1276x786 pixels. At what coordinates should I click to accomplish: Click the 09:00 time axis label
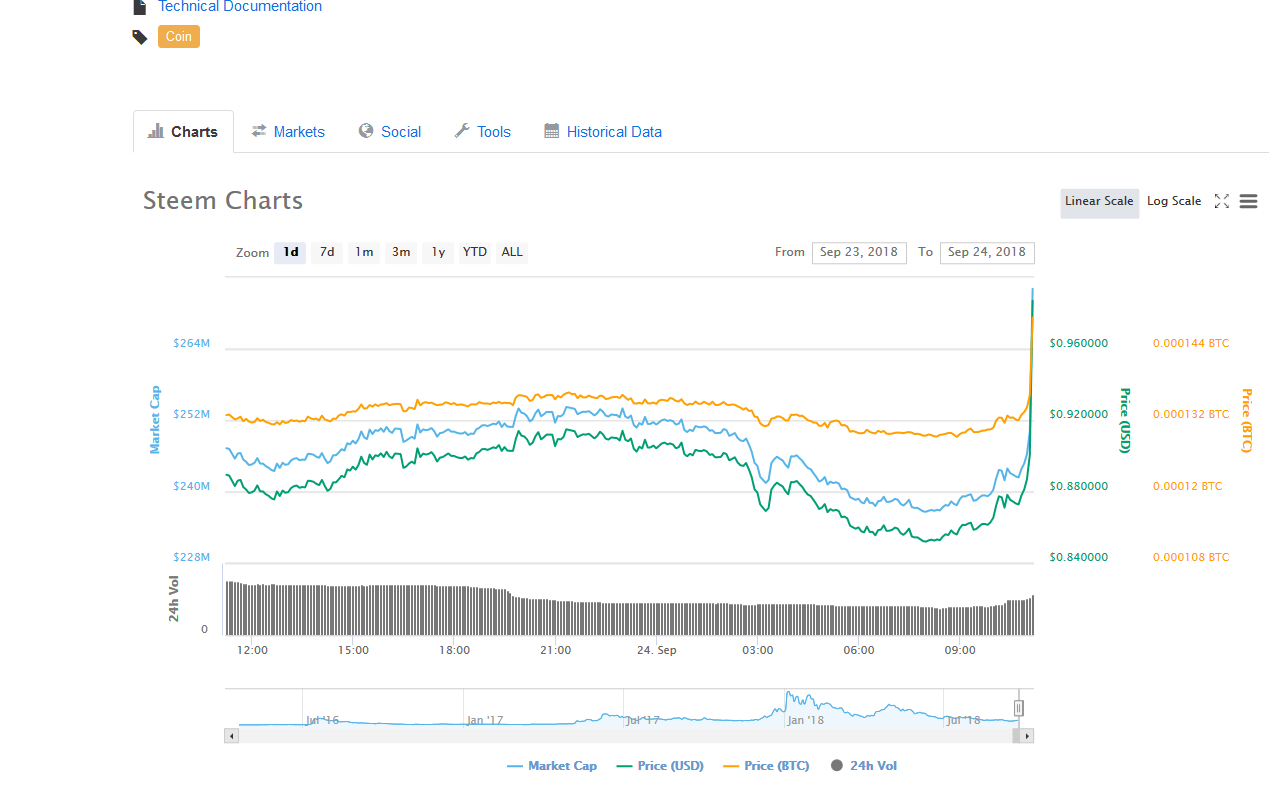click(960, 650)
